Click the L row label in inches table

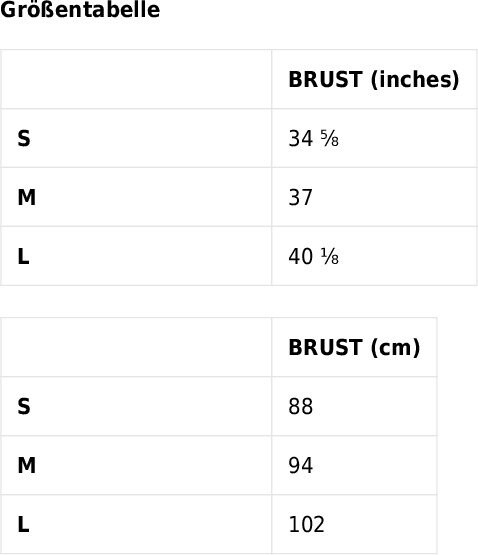click(x=23, y=256)
